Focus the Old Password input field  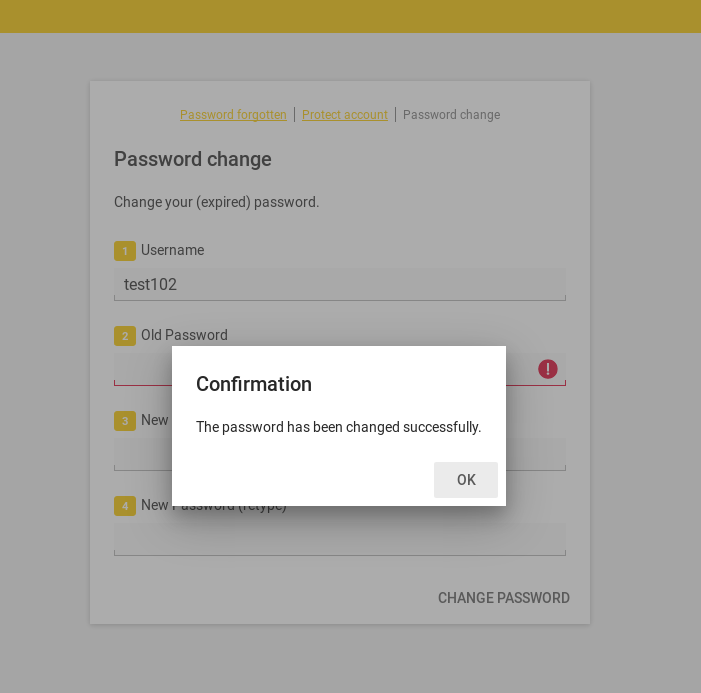tap(142, 369)
